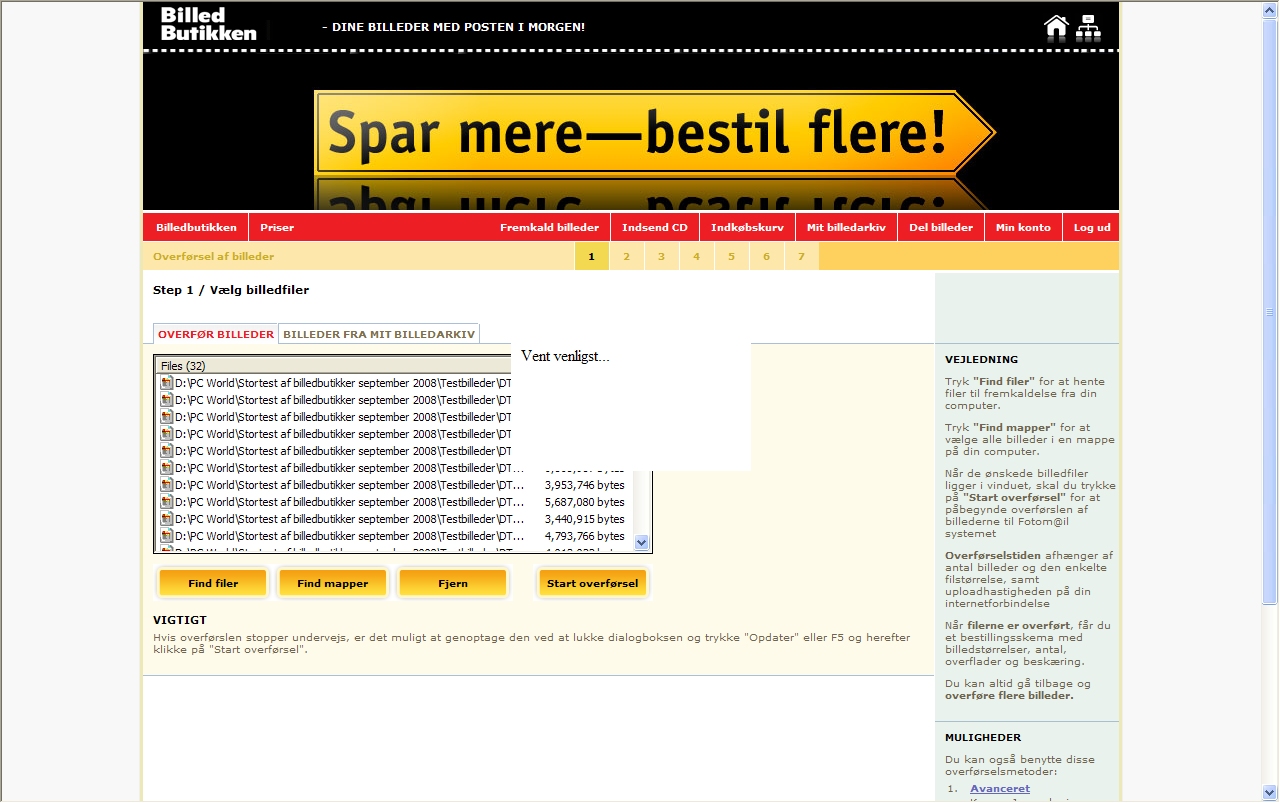Jump to step 4 in the progress steps

coord(696,256)
